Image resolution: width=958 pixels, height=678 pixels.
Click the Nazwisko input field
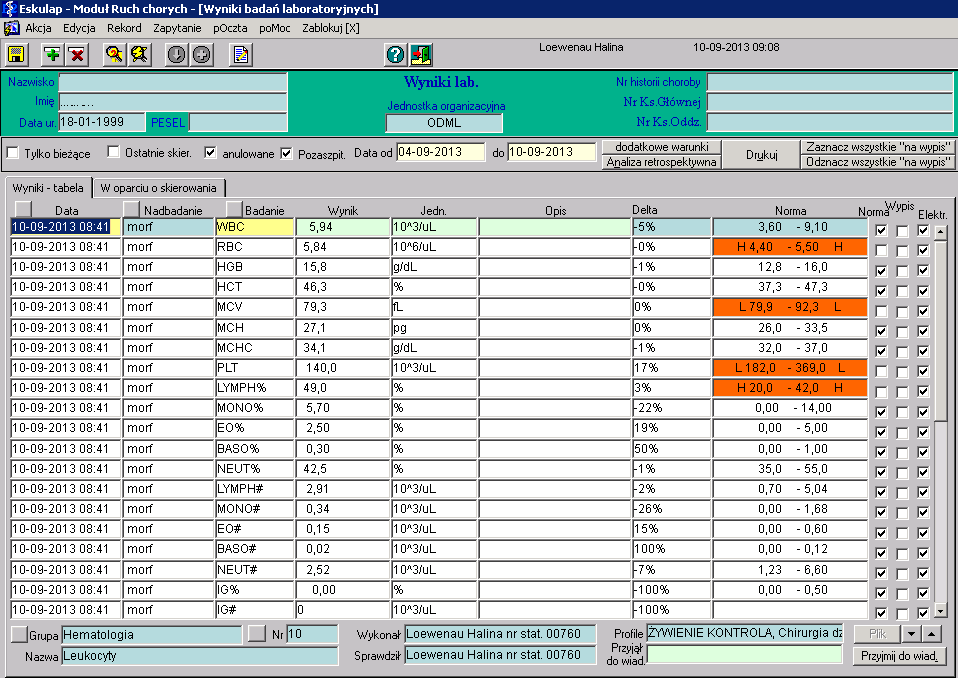tap(173, 82)
